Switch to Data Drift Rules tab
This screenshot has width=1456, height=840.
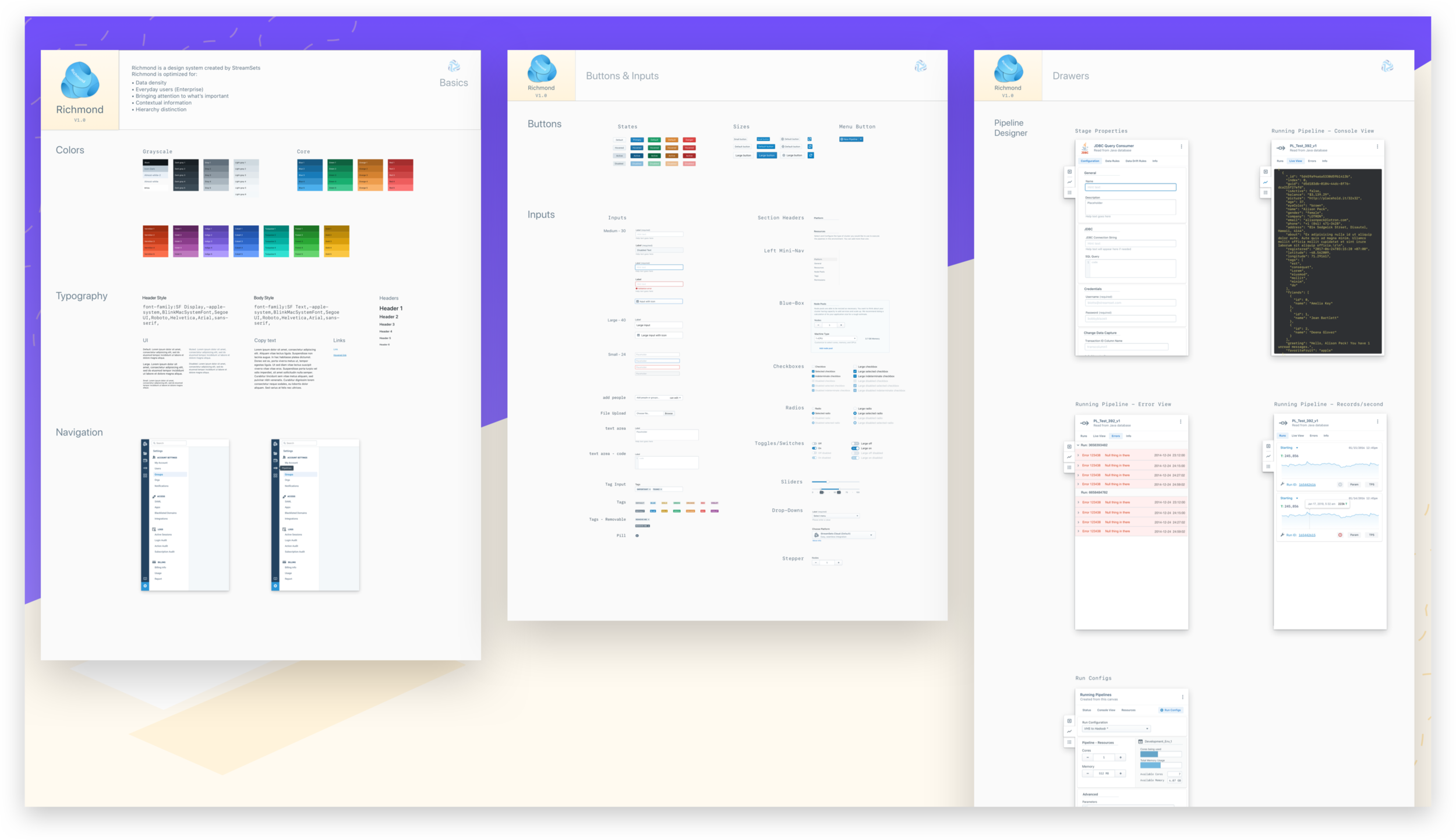click(x=1136, y=161)
